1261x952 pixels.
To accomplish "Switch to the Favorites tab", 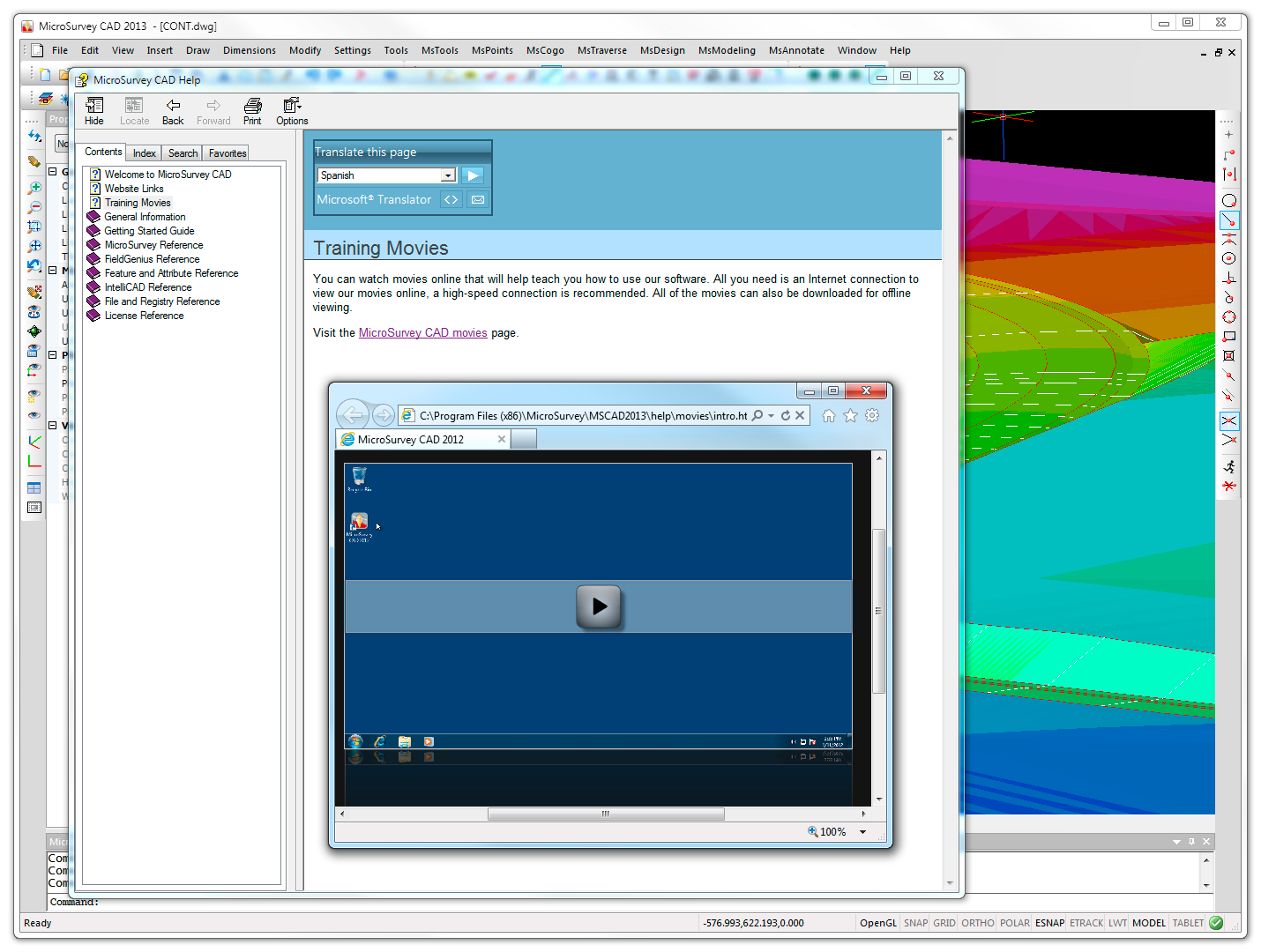I will pos(228,153).
